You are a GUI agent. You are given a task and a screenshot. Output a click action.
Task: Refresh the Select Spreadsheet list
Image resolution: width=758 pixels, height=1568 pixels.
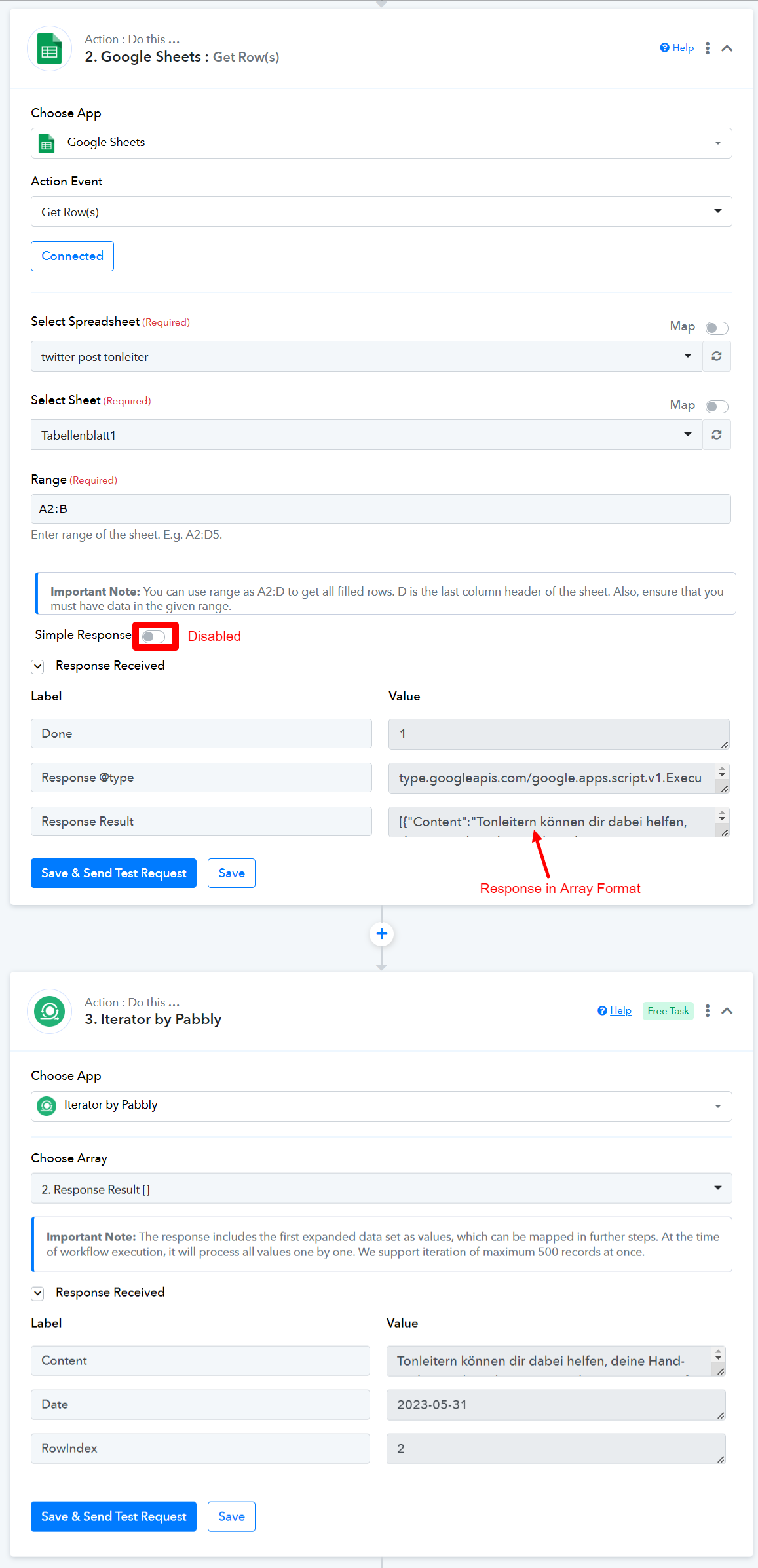(x=717, y=356)
